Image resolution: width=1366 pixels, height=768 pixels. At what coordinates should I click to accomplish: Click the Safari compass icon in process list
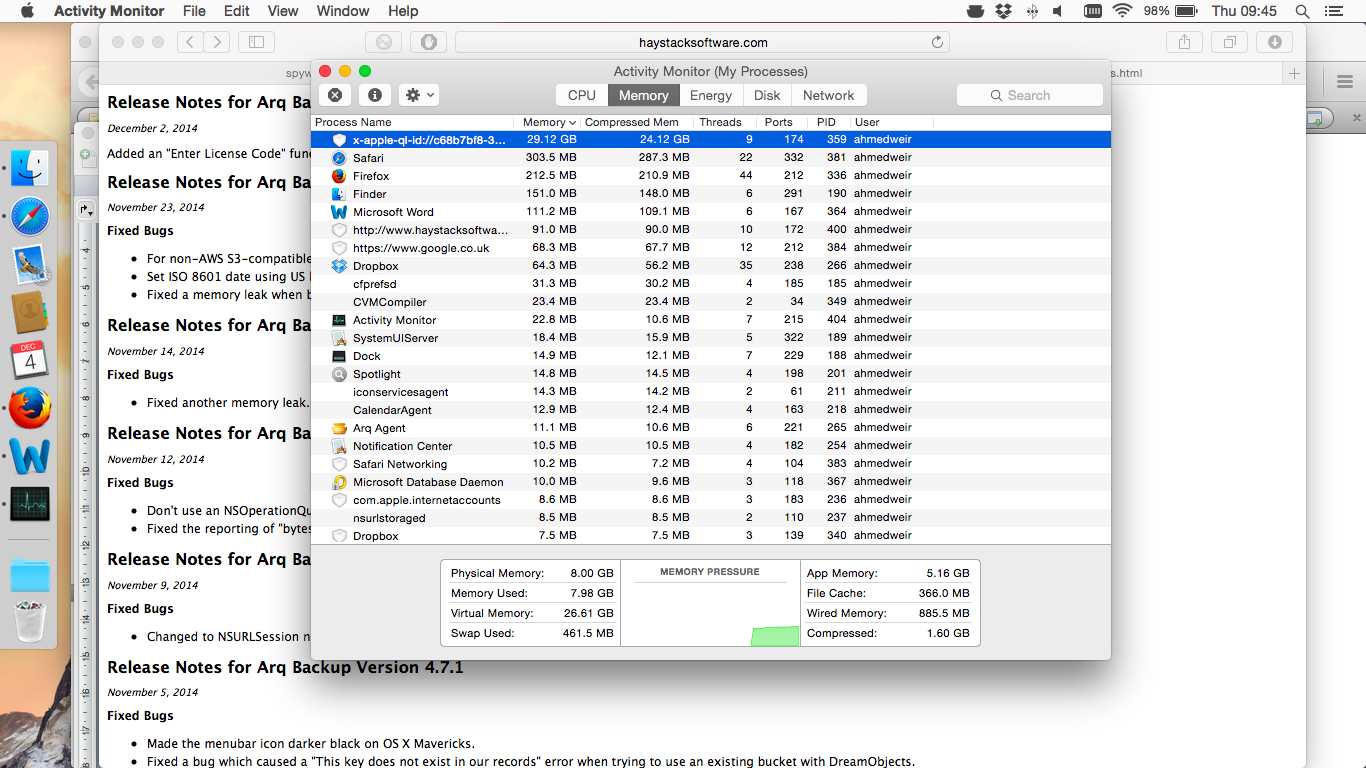[x=339, y=158]
